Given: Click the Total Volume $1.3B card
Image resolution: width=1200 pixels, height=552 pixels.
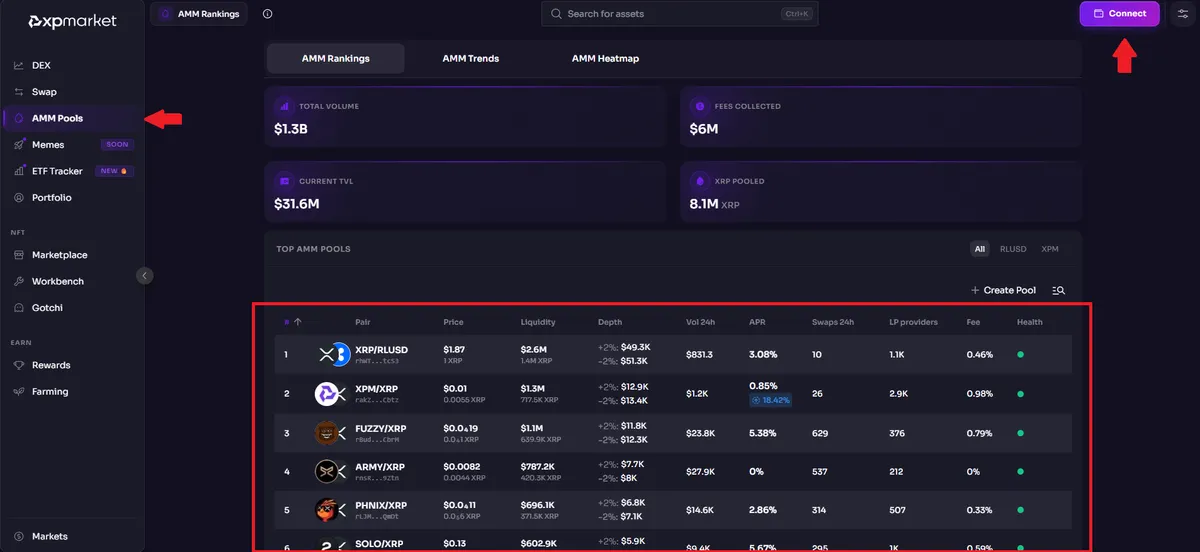Looking at the screenshot, I should (465, 117).
